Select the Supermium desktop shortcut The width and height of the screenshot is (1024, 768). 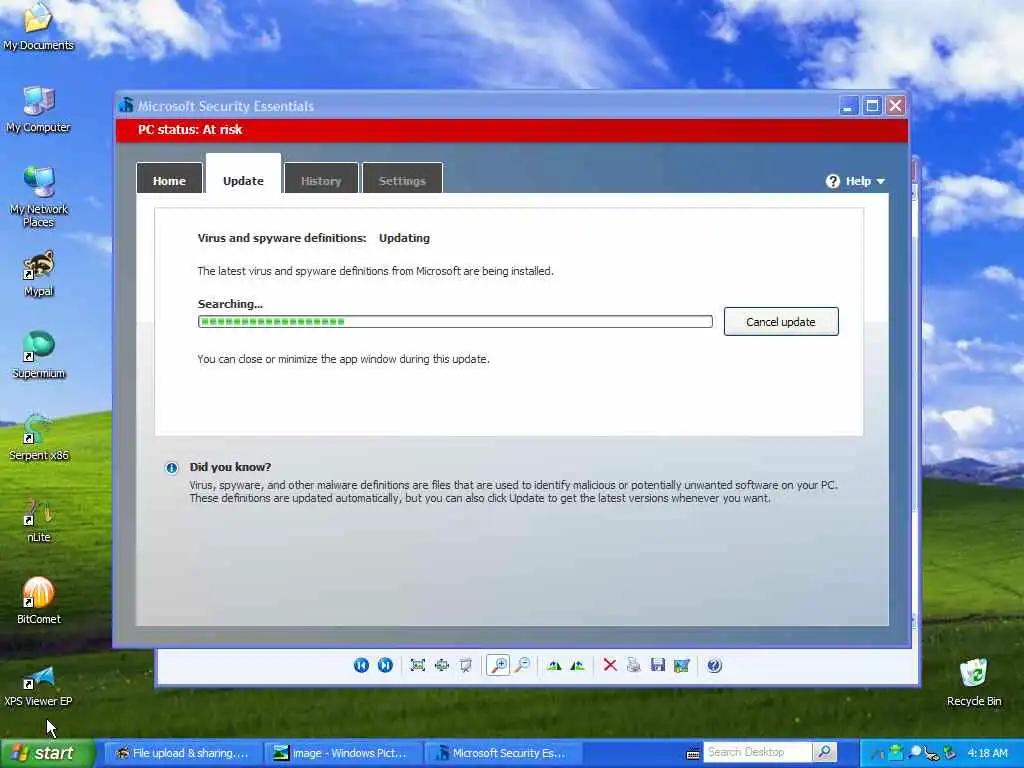(x=39, y=355)
